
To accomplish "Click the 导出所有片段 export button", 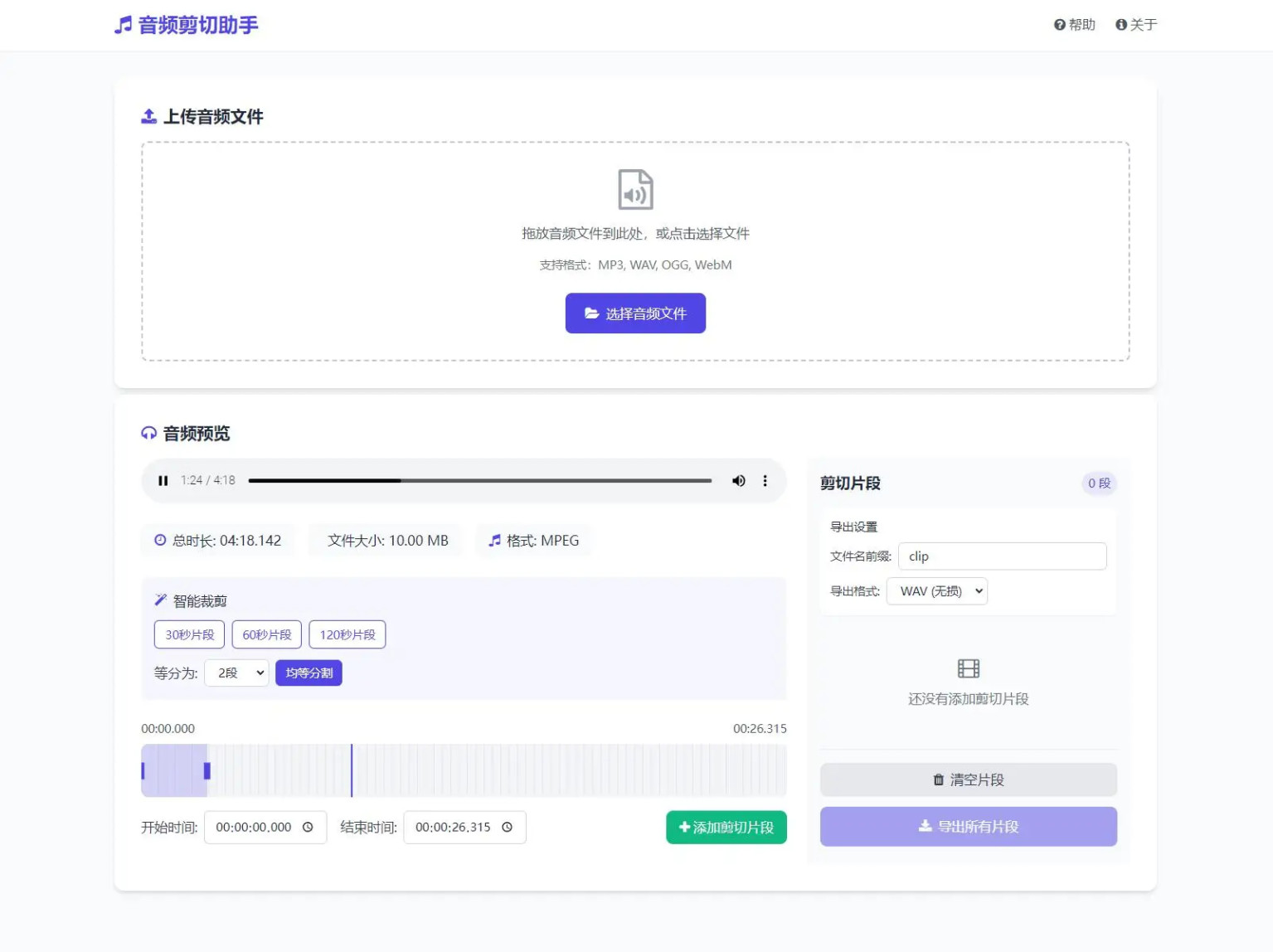I will tap(968, 826).
